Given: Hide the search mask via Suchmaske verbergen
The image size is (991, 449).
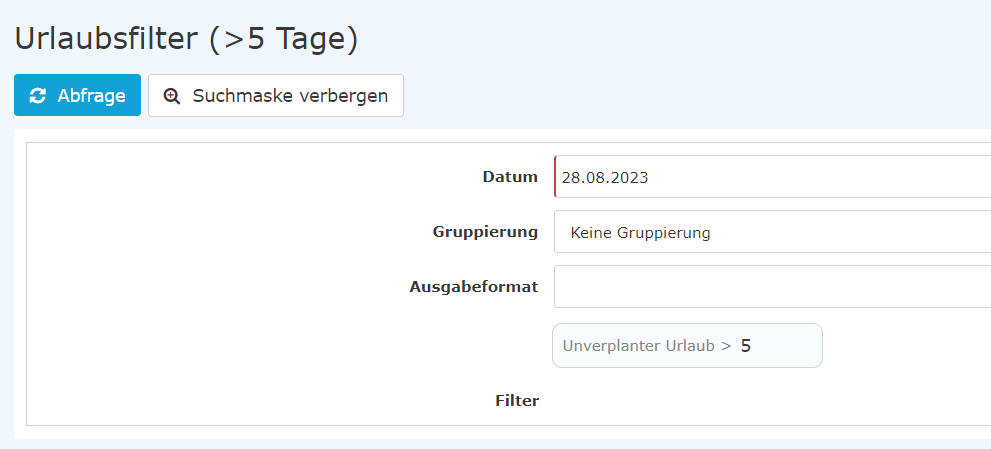Looking at the screenshot, I should click(276, 95).
